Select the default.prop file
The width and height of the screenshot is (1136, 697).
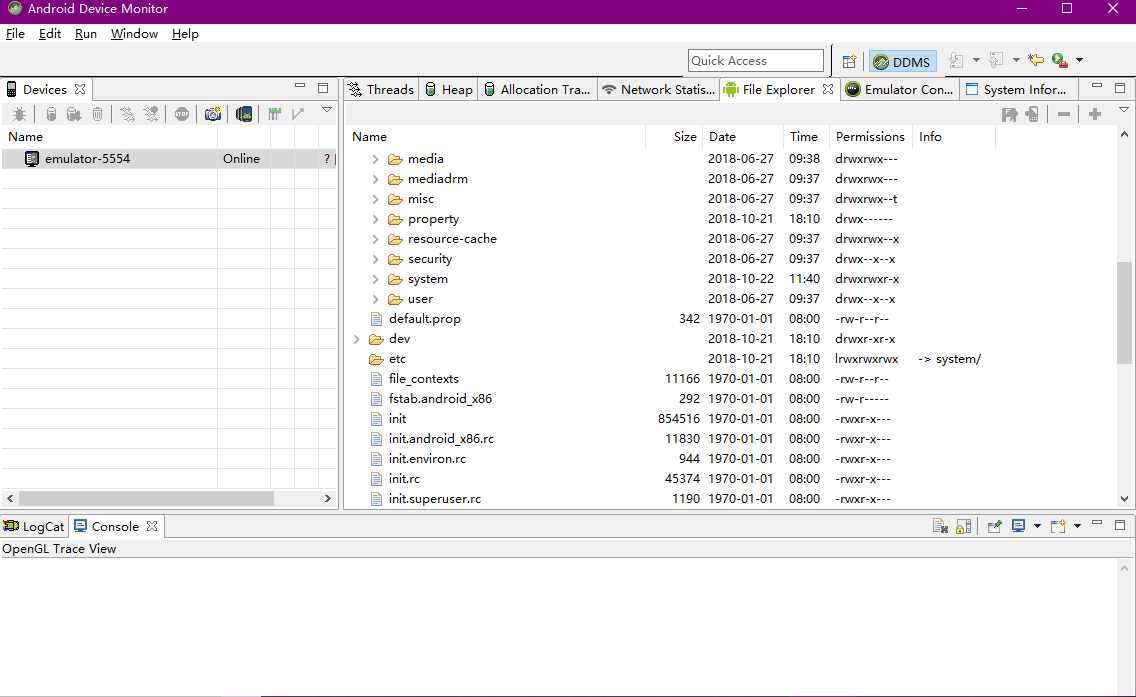pos(425,319)
